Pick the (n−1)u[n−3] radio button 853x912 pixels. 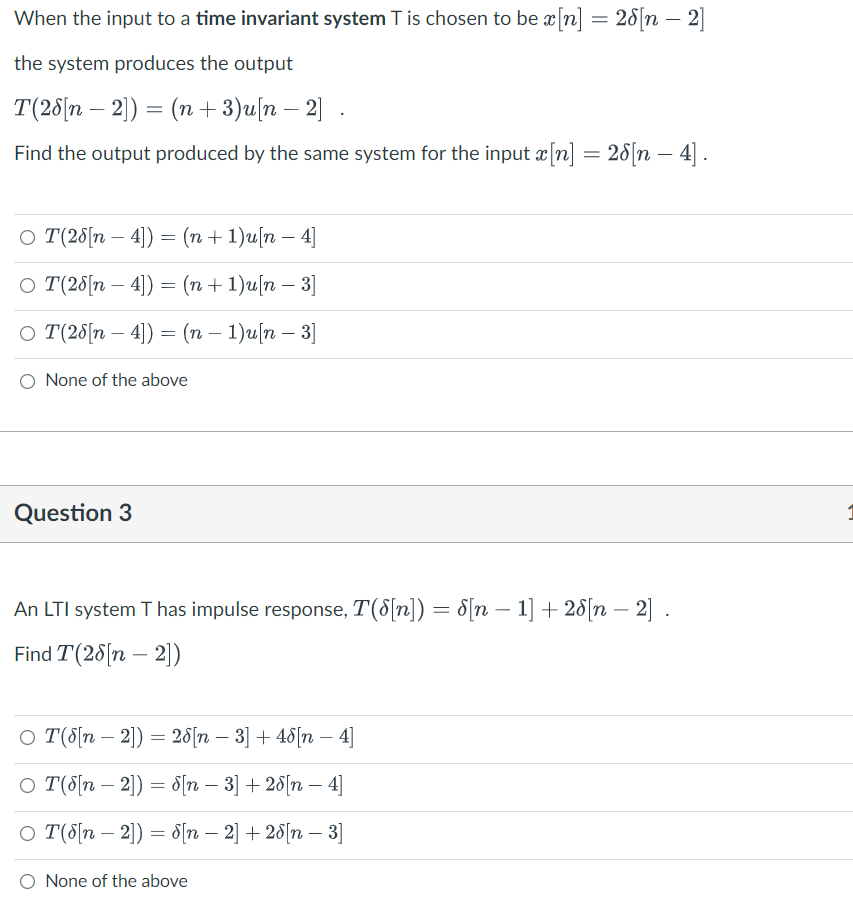[x=27, y=333]
